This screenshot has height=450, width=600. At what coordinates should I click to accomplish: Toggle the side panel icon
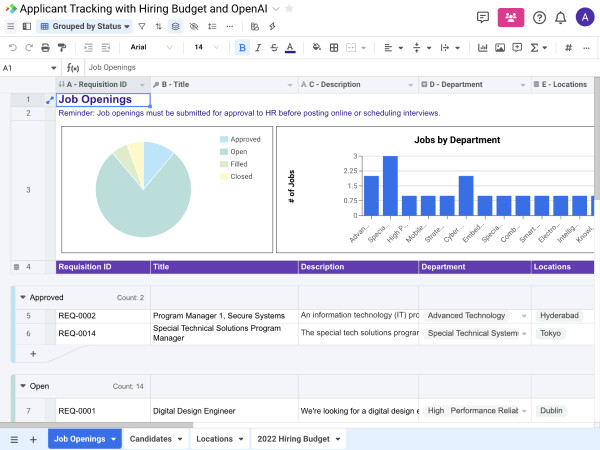(27, 26)
